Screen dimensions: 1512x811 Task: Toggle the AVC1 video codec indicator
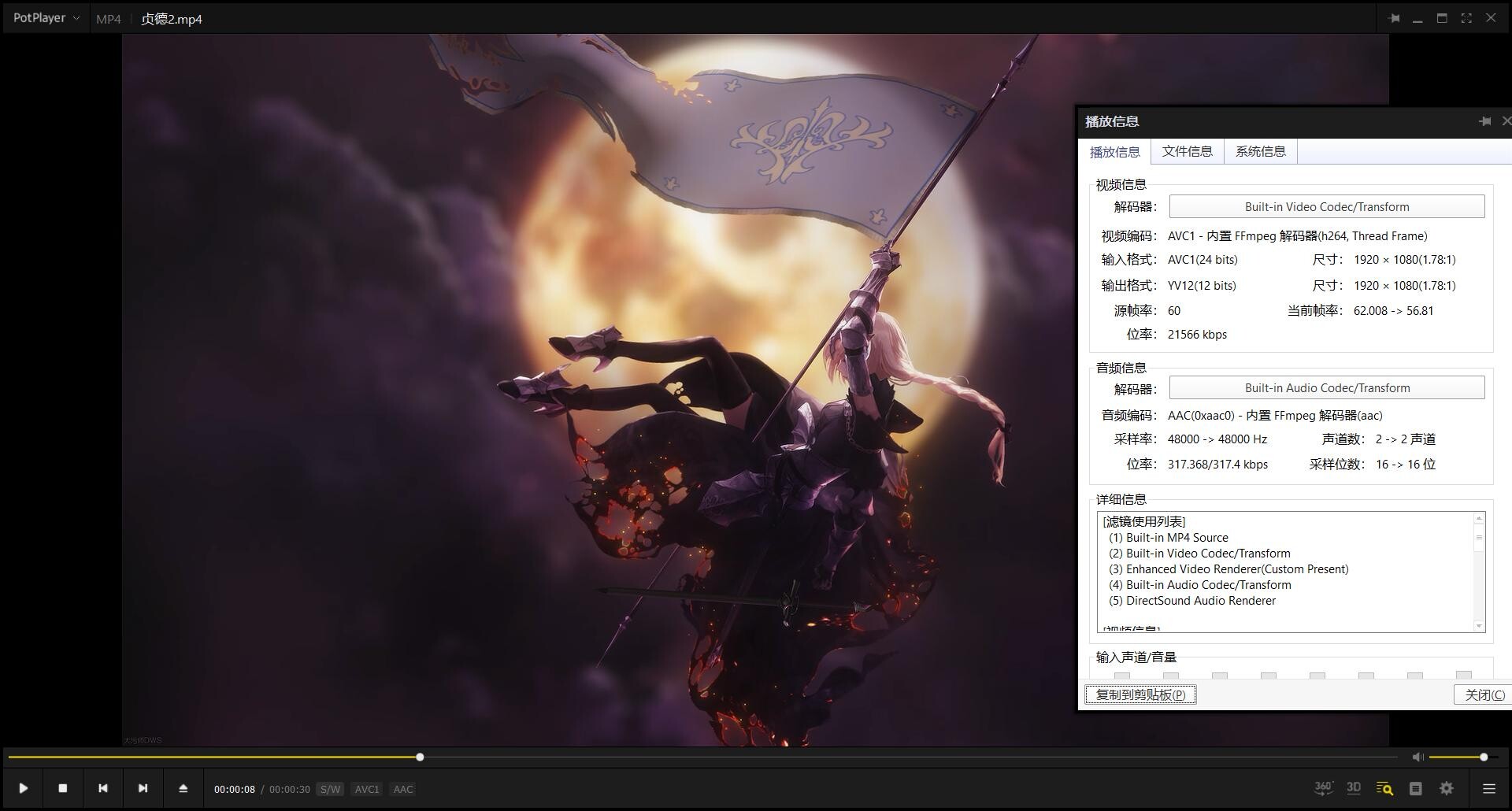click(x=367, y=789)
